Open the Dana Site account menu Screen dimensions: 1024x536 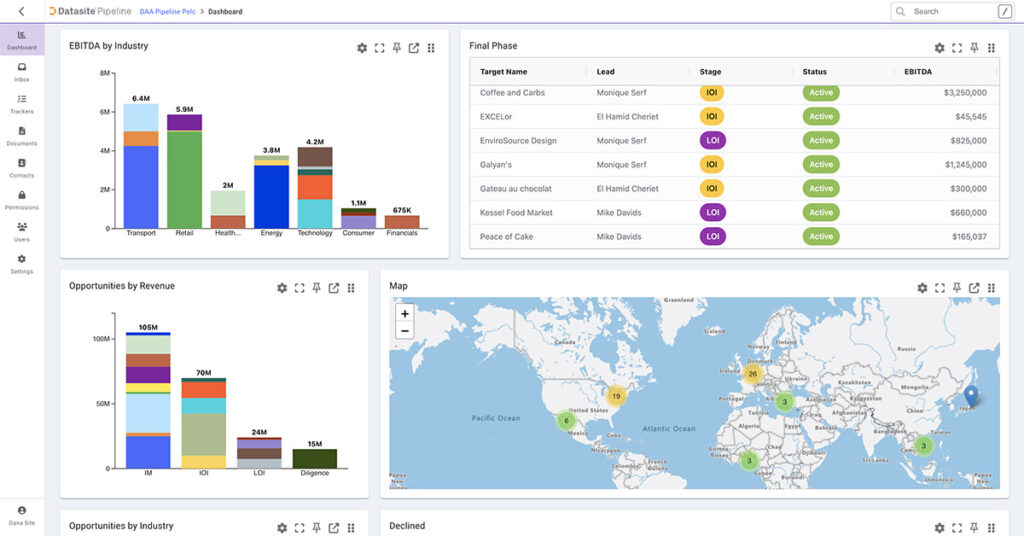click(21, 514)
